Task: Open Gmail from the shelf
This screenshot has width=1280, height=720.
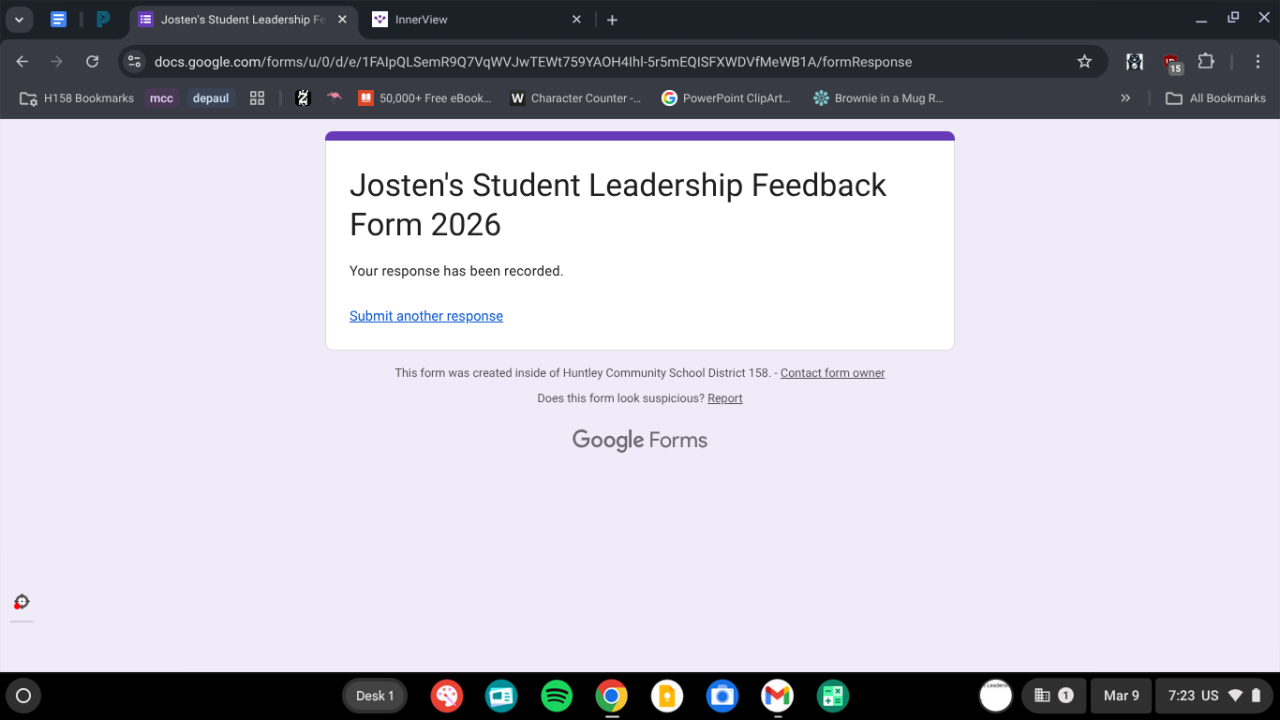Action: pos(777,696)
